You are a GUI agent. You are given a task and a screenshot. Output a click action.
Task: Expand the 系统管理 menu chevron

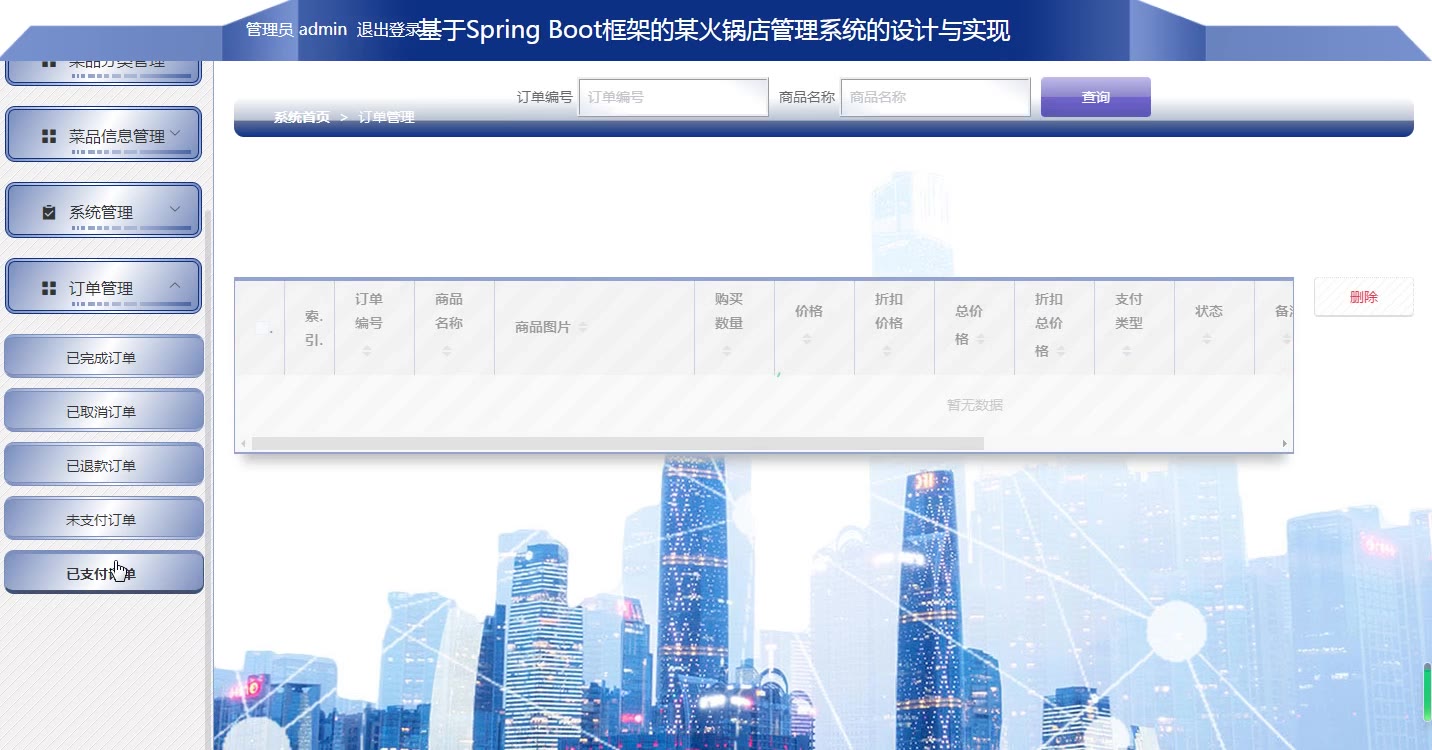pos(175,209)
